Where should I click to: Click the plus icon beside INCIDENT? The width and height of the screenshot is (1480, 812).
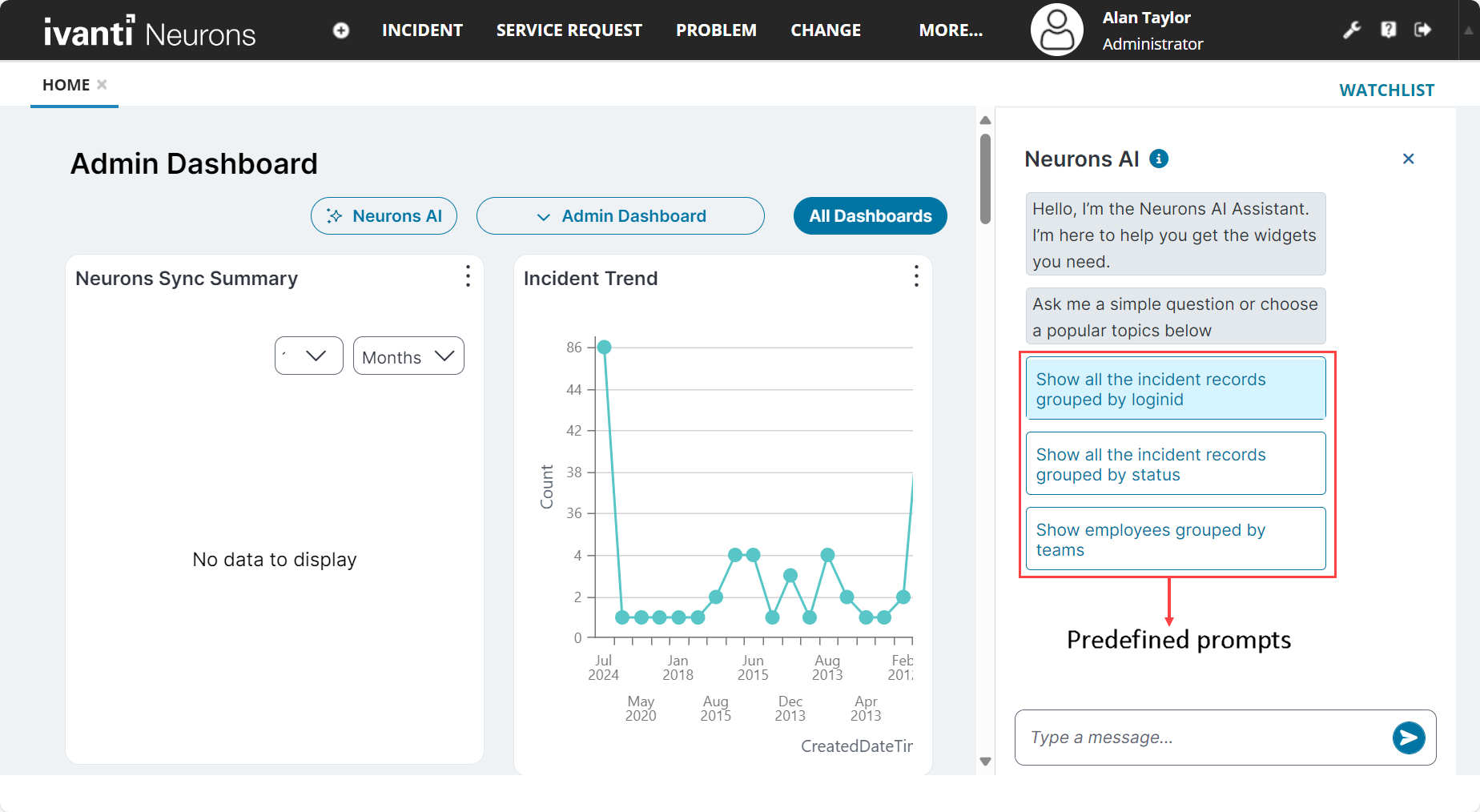pos(341,30)
